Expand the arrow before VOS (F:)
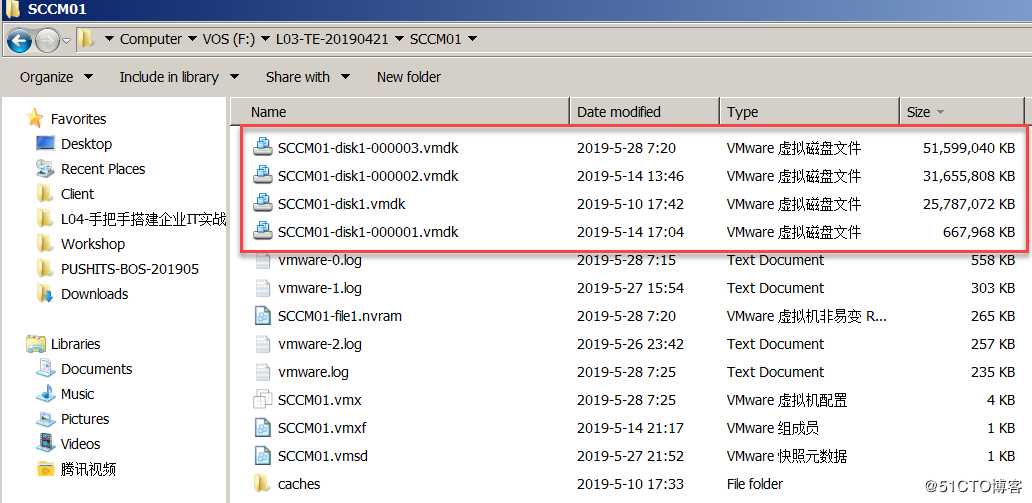 click(192, 40)
